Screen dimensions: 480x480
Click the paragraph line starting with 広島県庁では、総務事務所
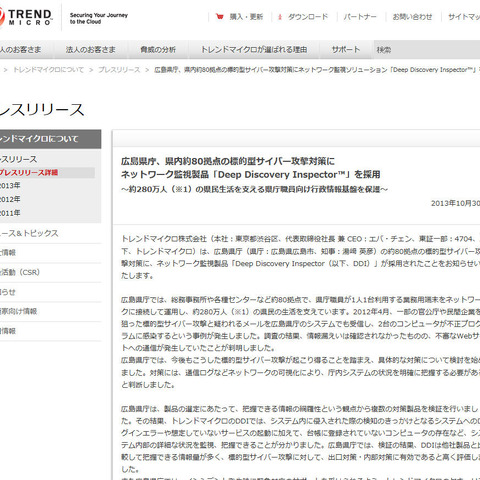[x=300, y=299]
